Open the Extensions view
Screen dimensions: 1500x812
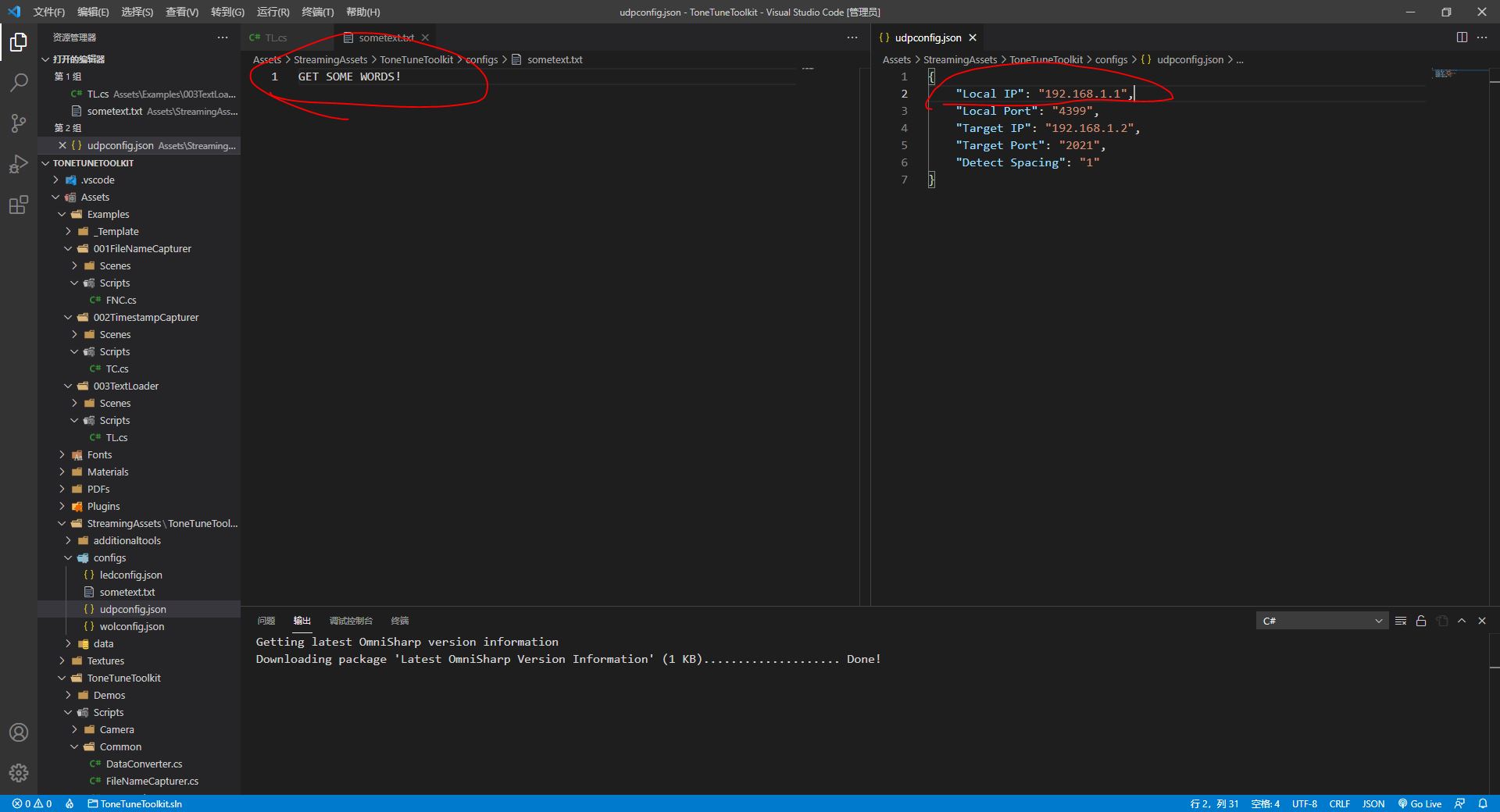click(x=19, y=205)
